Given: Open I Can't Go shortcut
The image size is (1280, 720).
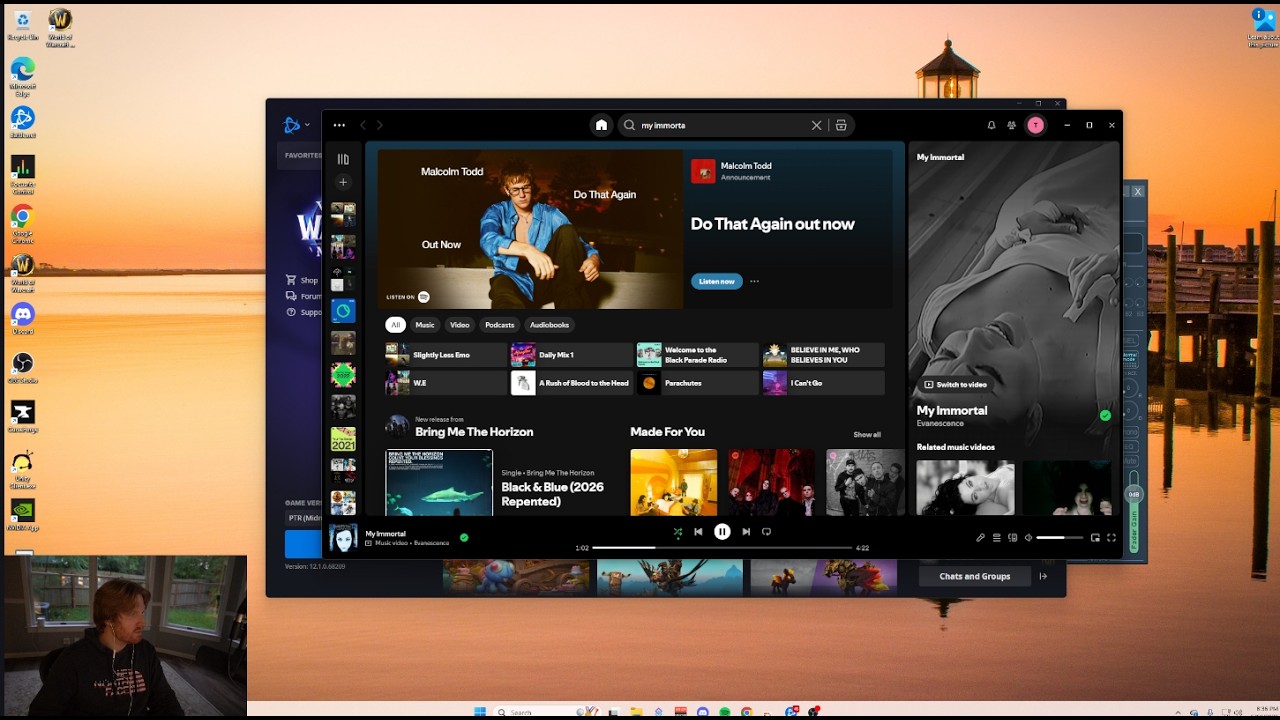Looking at the screenshot, I should click(x=824, y=383).
